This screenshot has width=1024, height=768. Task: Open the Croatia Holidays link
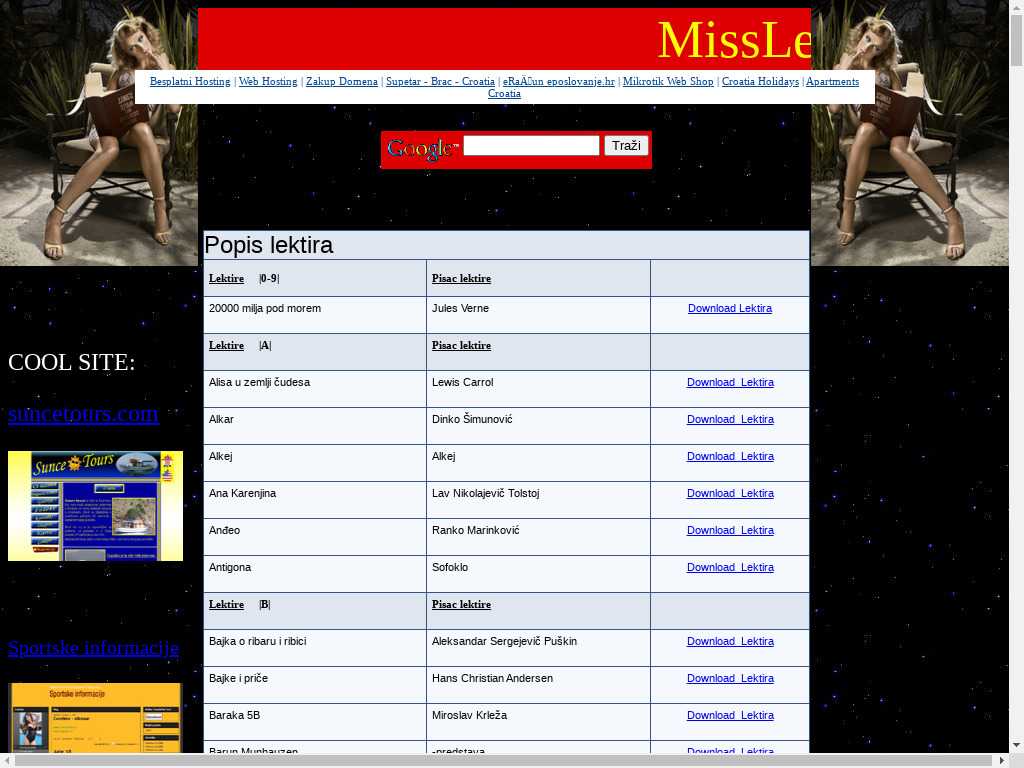tap(760, 81)
